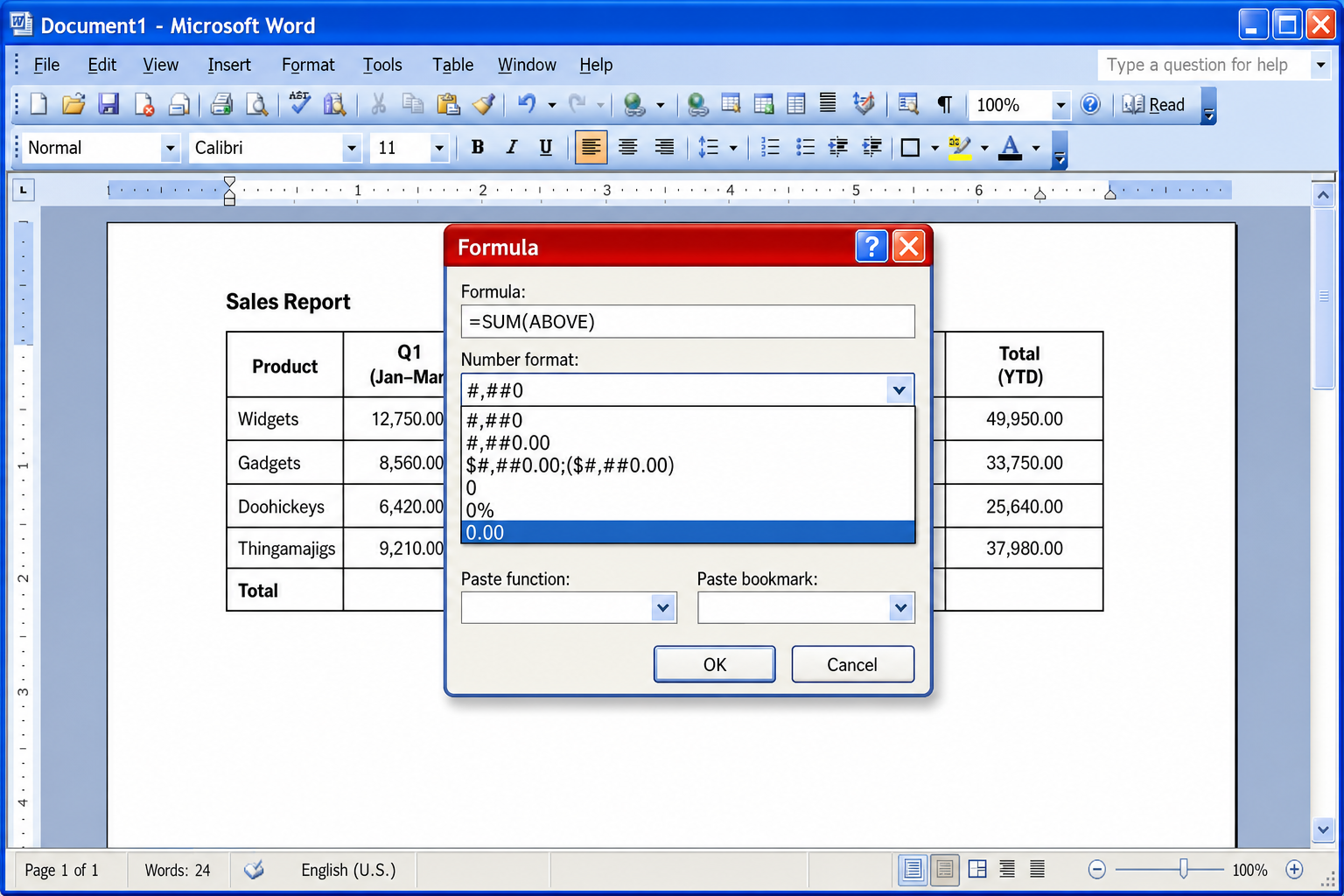Increase the paragraph indent
The height and width of the screenshot is (896, 1344).
pos(872,147)
